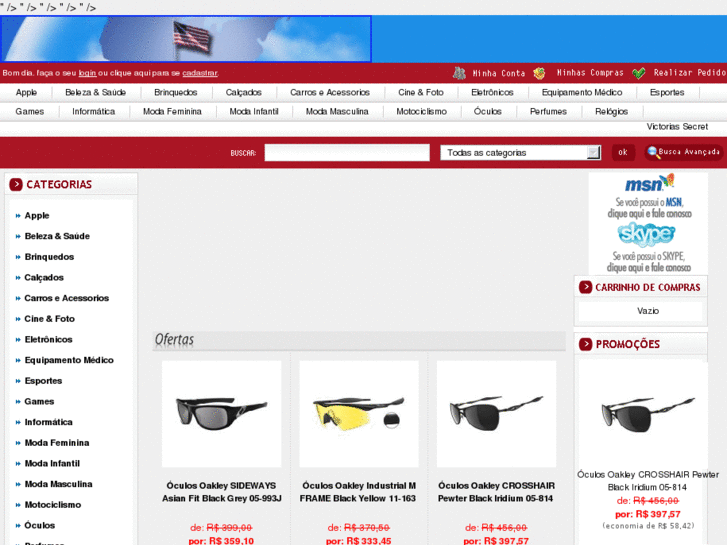Open Oakley Industrial M FRAME yellow image
This screenshot has height=545, width=727.
coord(359,414)
